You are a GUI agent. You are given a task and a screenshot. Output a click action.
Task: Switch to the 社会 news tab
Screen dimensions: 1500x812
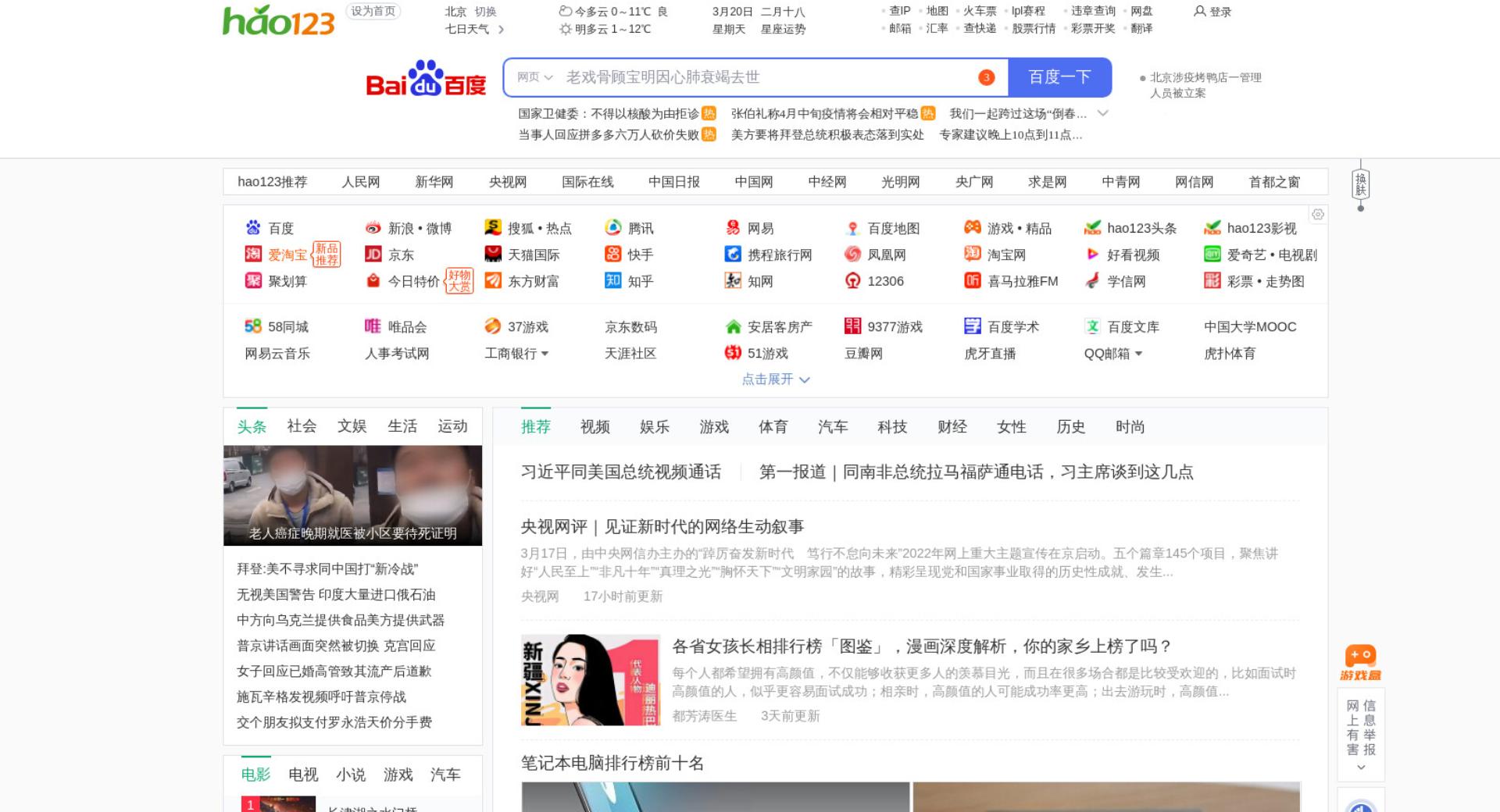coord(302,426)
